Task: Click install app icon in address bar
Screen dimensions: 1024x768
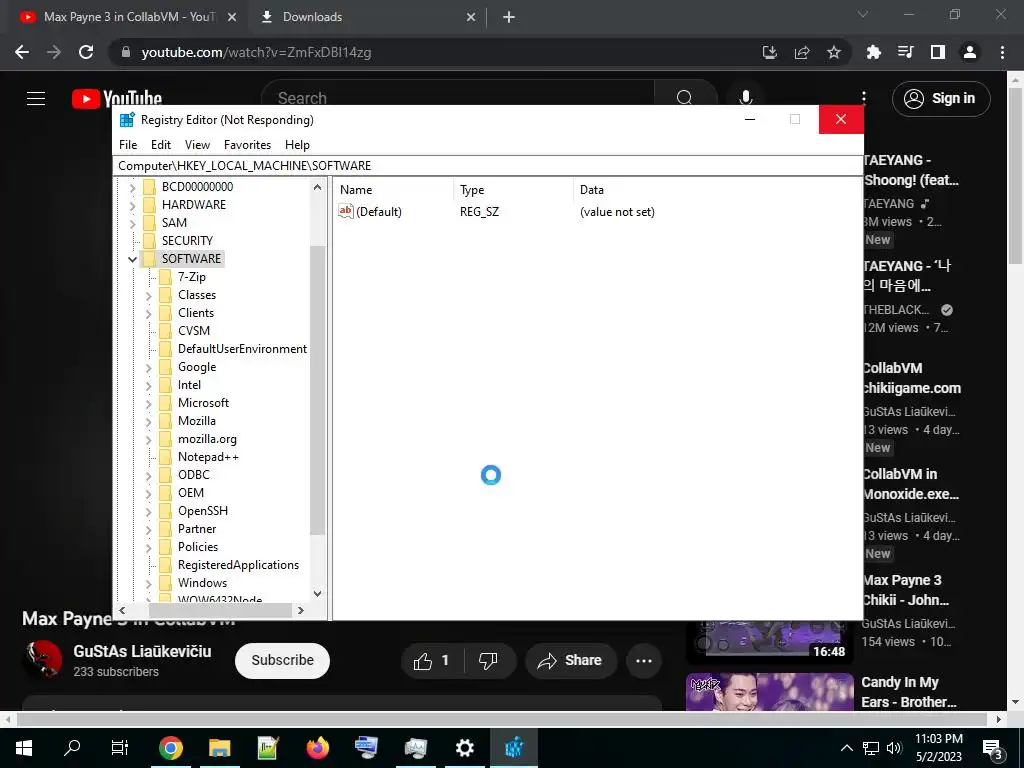Action: pos(770,52)
